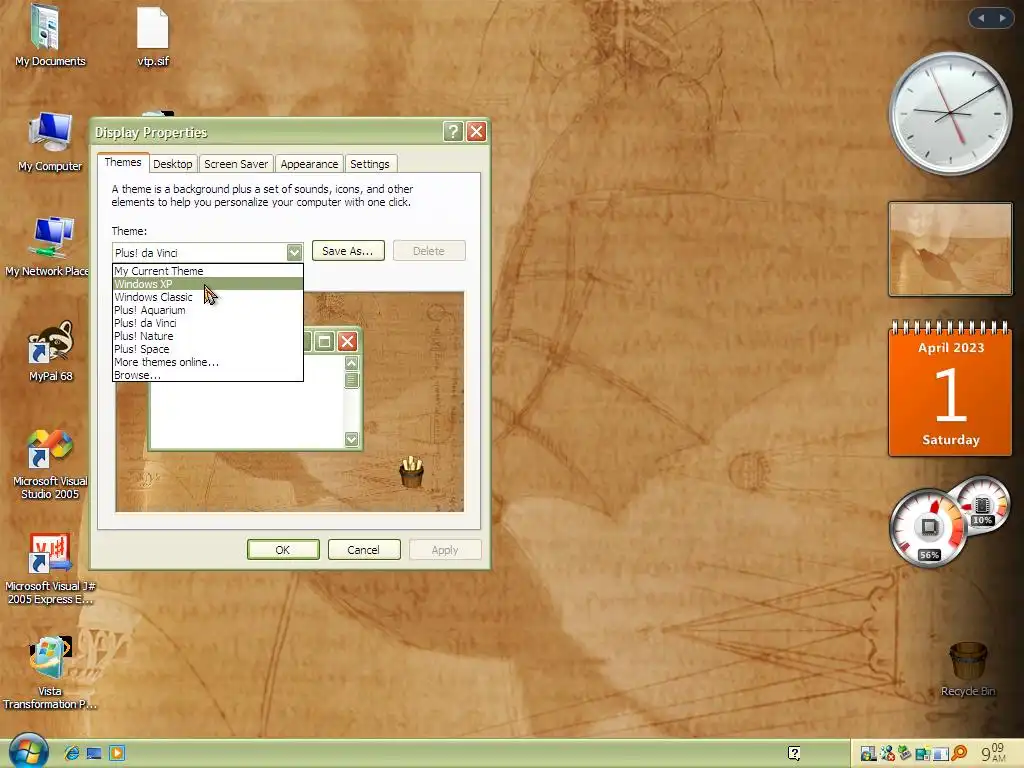Click the small memory gauge showing 10%
This screenshot has height=768, width=1024.
982,505
